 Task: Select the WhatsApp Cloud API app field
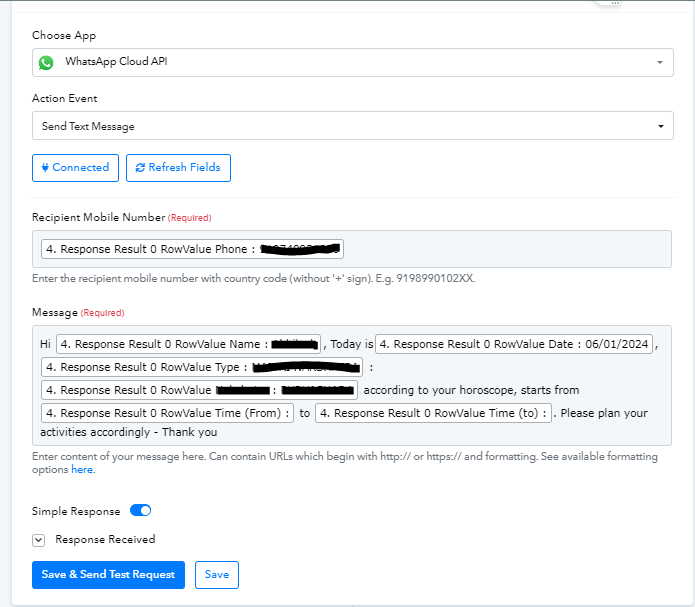click(352, 63)
